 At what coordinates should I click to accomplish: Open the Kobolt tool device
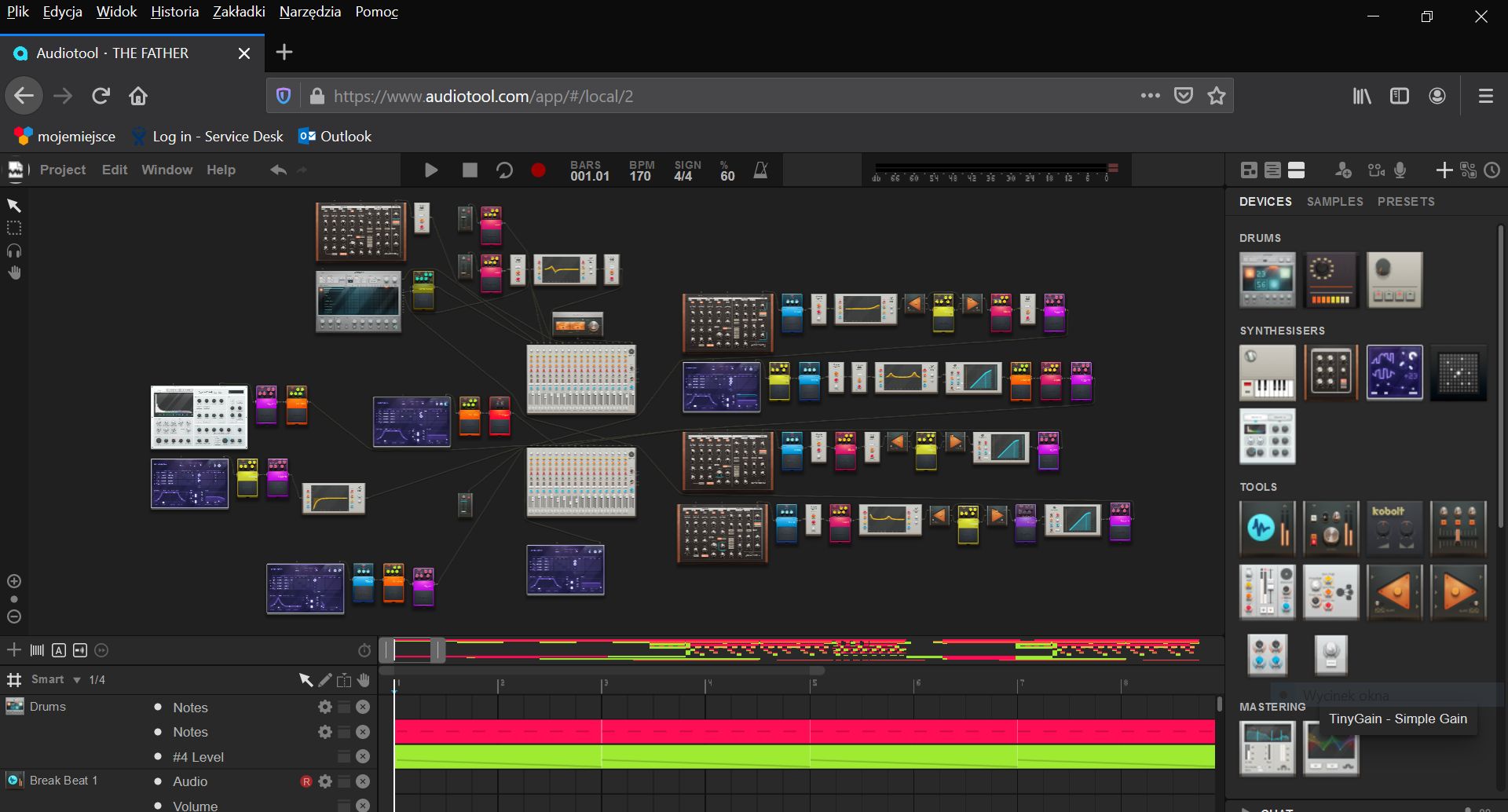(1394, 528)
